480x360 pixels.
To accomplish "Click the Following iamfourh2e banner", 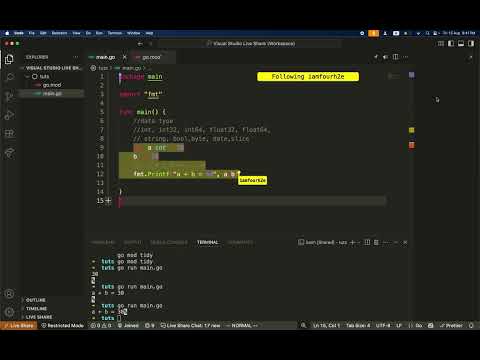I will pyautogui.click(x=308, y=77).
